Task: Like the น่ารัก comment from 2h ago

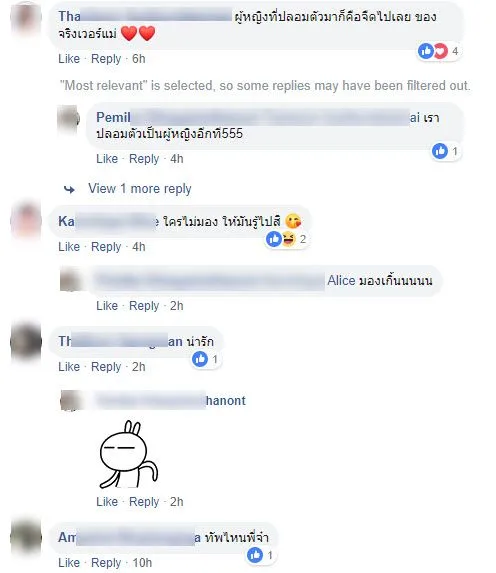Action: tap(69, 367)
